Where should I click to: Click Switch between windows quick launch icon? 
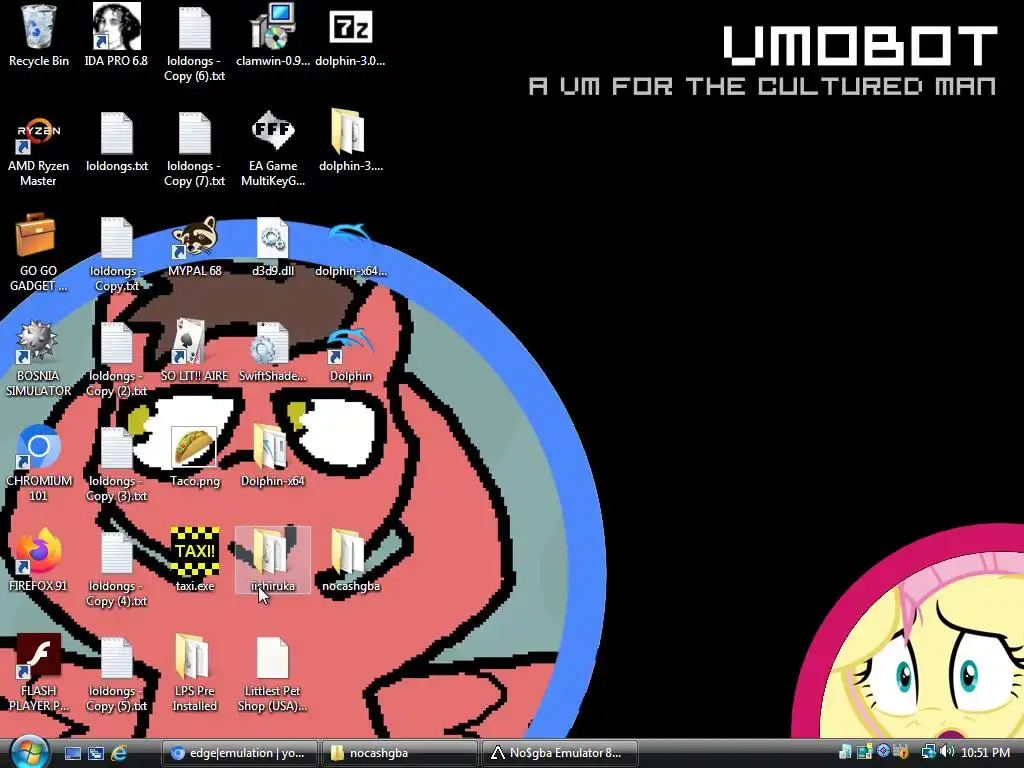(x=96, y=754)
